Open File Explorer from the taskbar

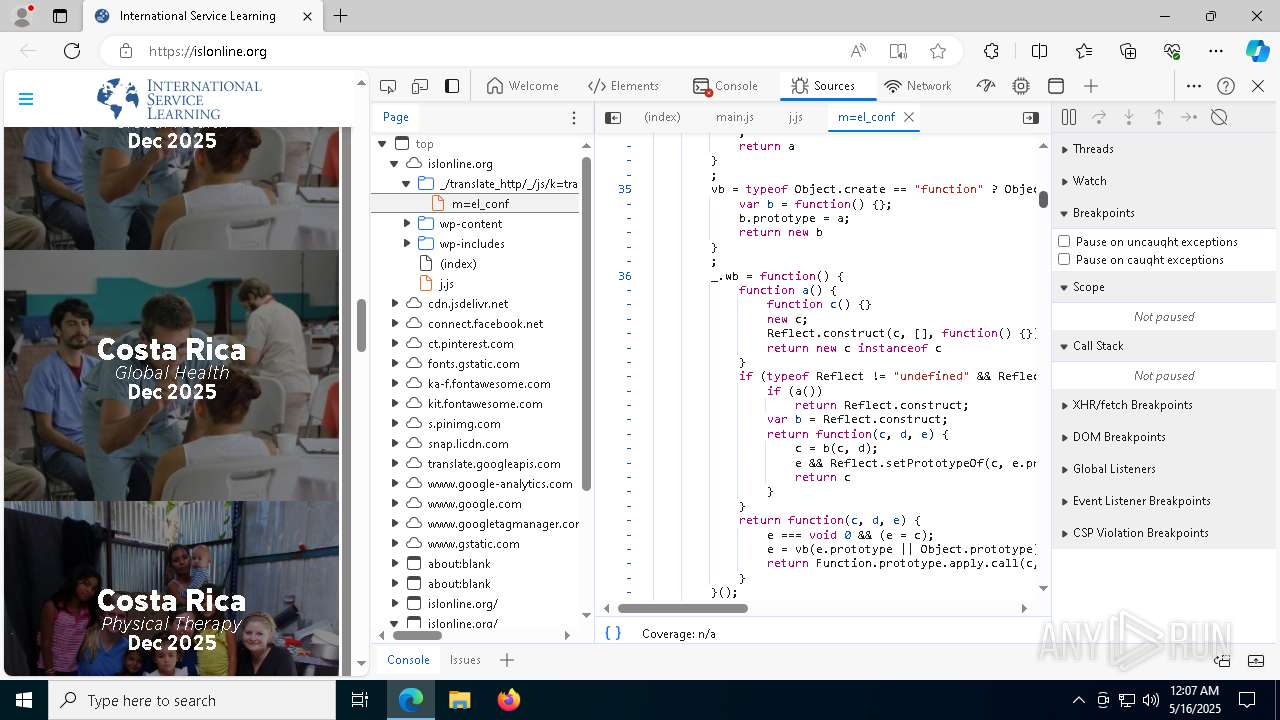point(460,700)
